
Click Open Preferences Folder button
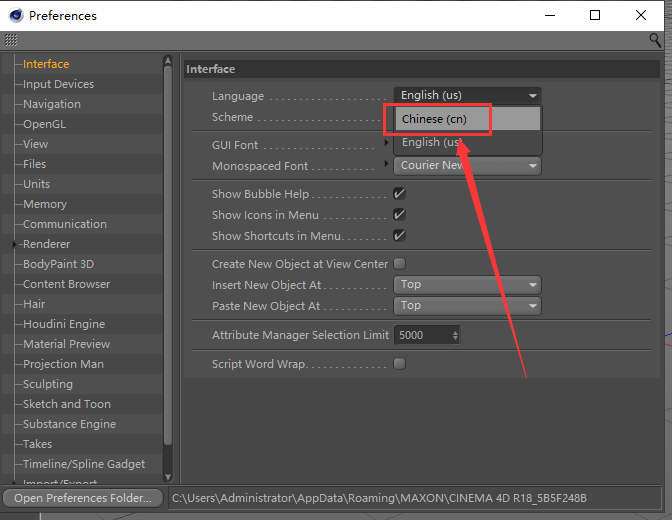click(x=82, y=497)
